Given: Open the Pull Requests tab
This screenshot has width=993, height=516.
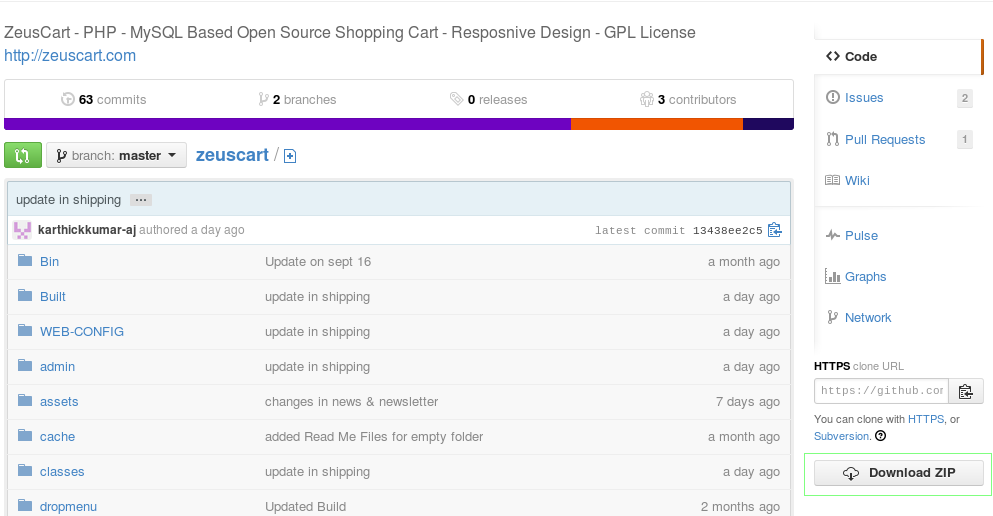Looking at the screenshot, I should click(x=885, y=139).
